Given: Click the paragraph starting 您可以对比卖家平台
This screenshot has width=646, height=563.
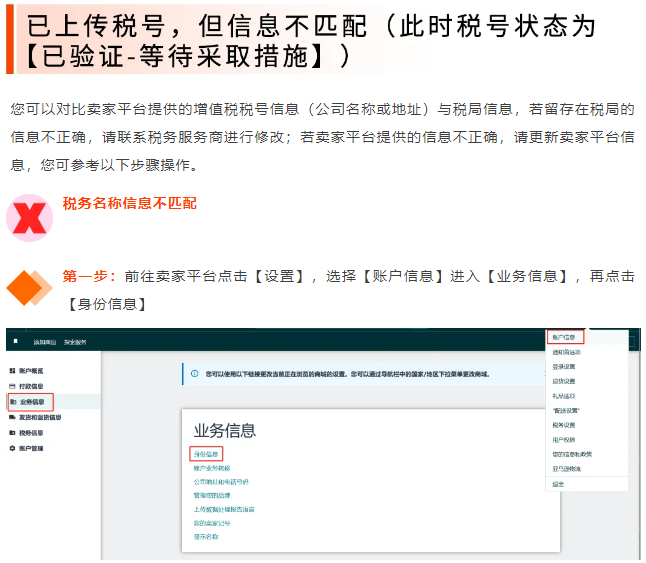Looking at the screenshot, I should [323, 137].
